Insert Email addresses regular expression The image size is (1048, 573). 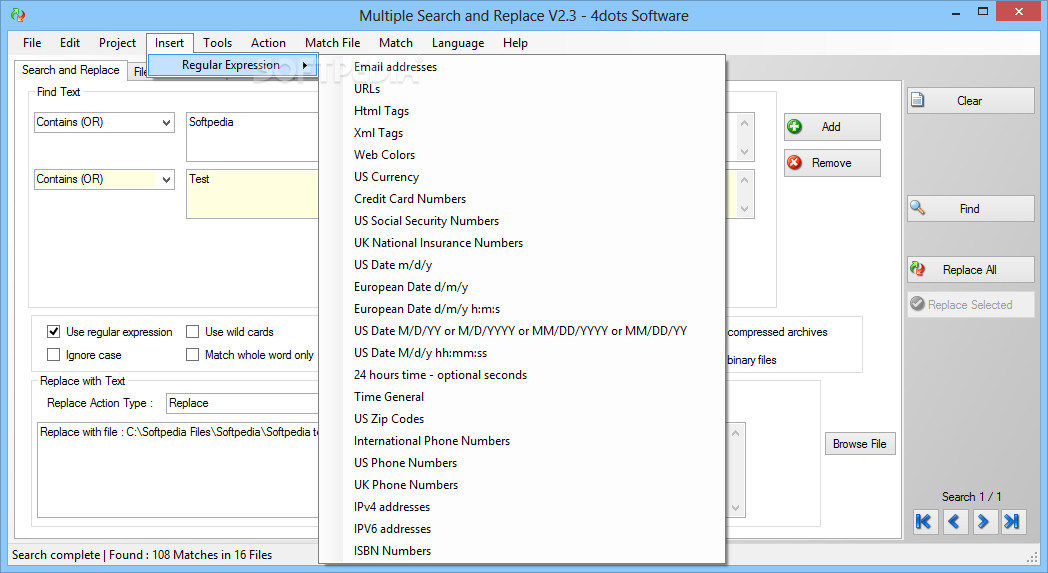[522, 67]
